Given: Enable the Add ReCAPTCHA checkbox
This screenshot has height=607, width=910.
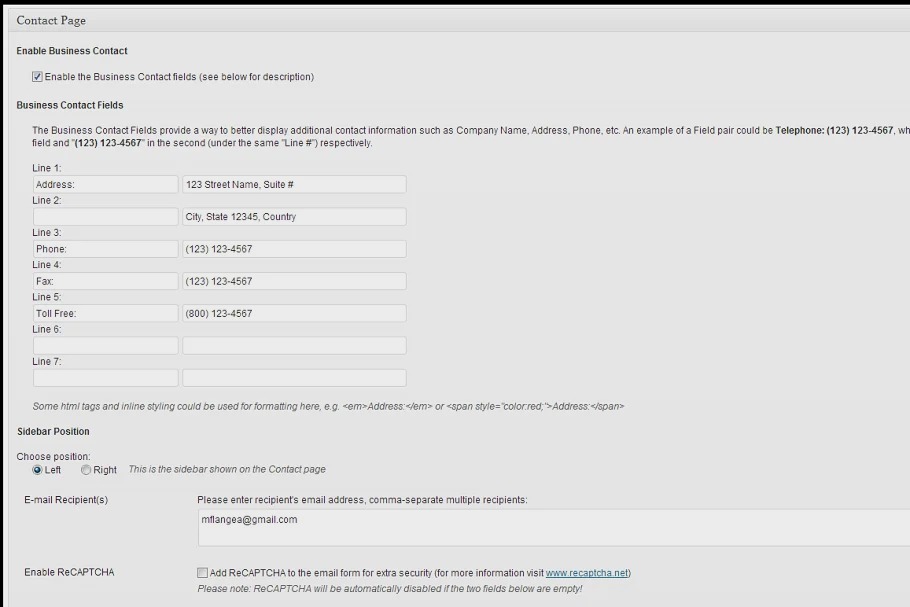Looking at the screenshot, I should point(203,573).
